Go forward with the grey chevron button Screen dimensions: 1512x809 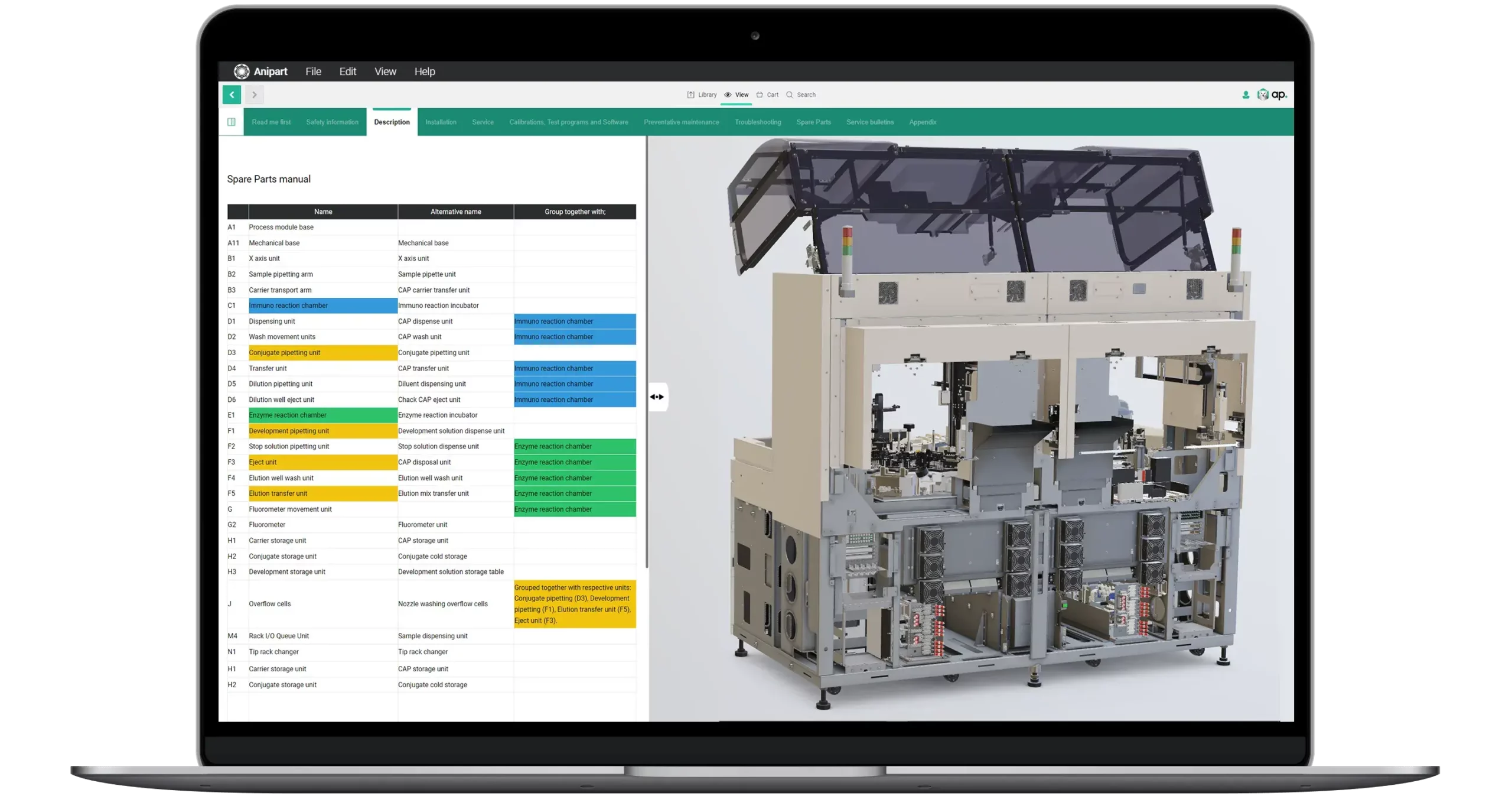pyautogui.click(x=254, y=95)
